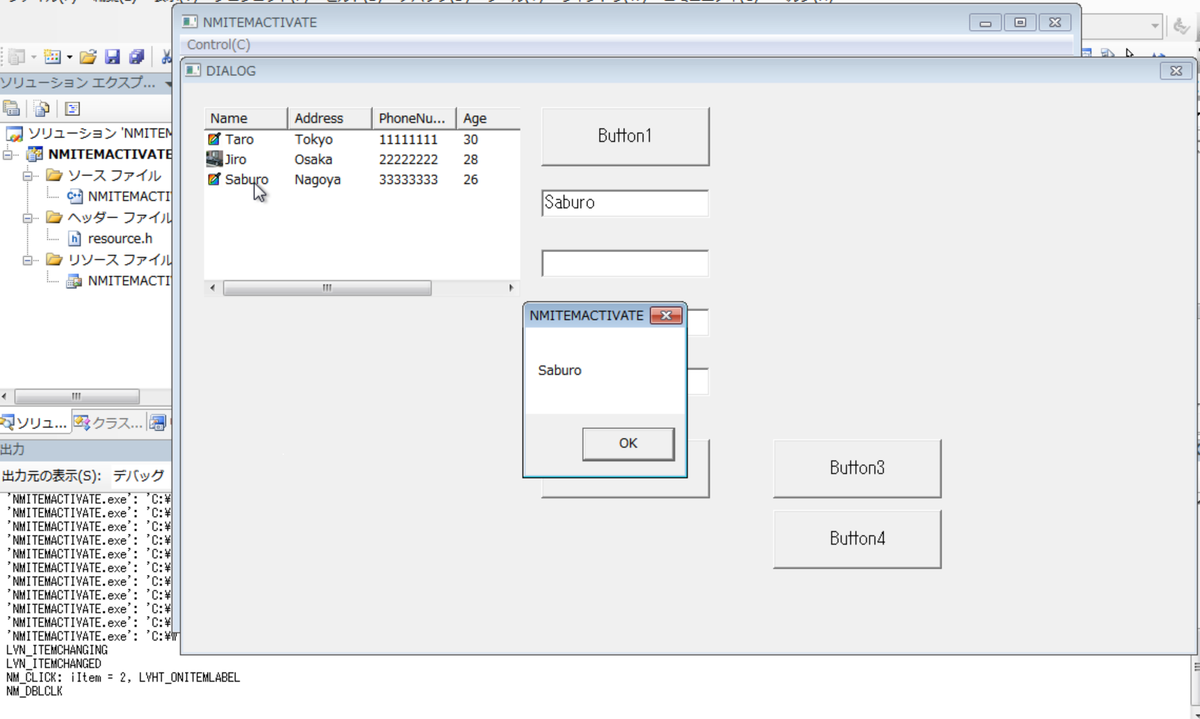
Task: Click OK in the NMITEMACTIVATE message box
Action: 628,443
